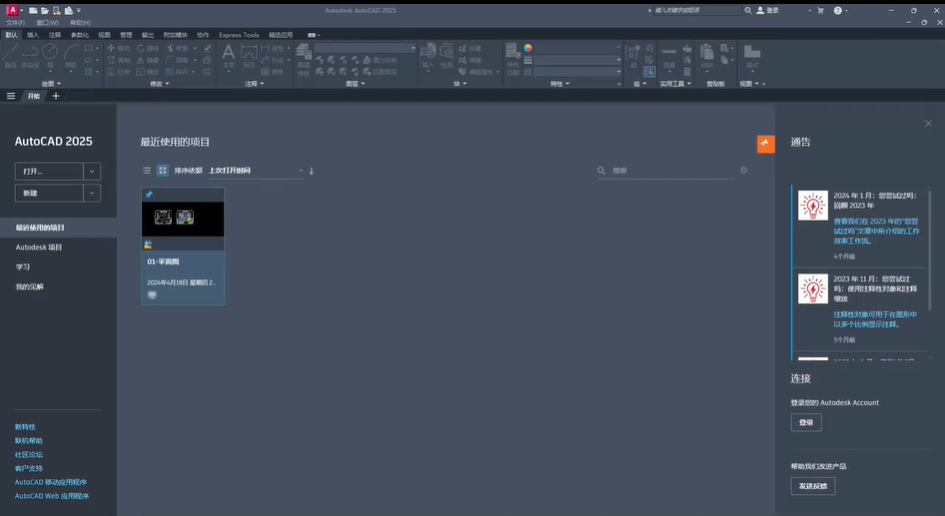
Task: Expand the 图层 panel title
Action: click(355, 84)
